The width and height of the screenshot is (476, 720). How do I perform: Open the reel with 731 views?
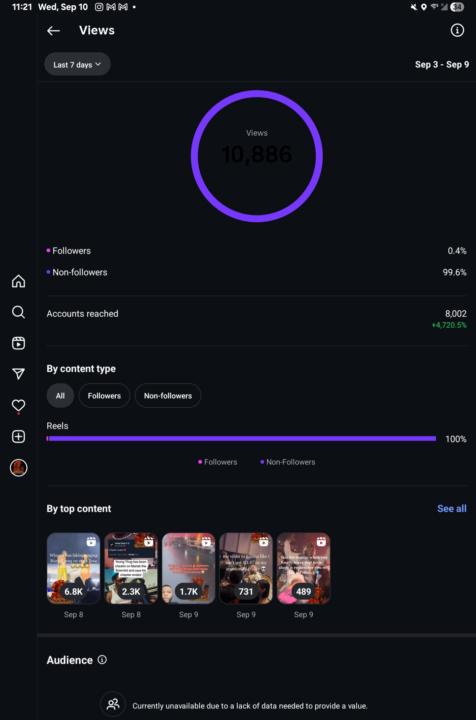point(246,568)
